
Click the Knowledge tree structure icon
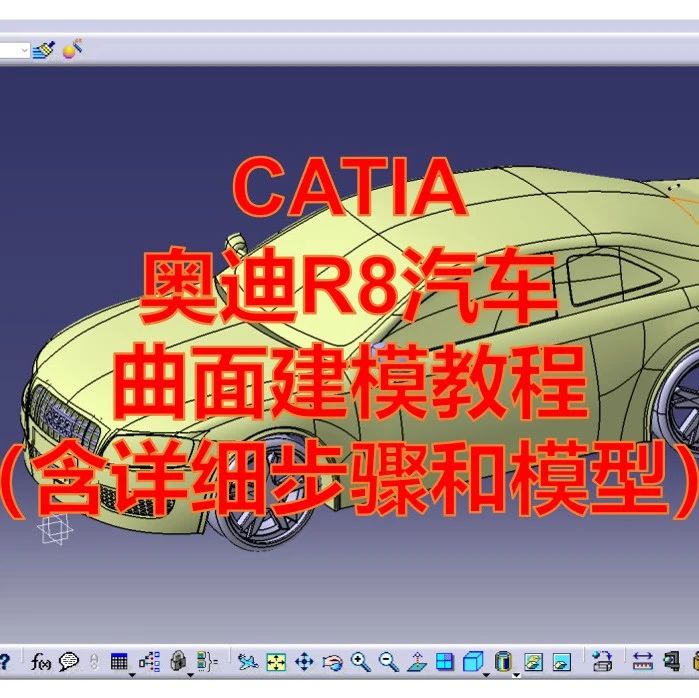click(149, 661)
